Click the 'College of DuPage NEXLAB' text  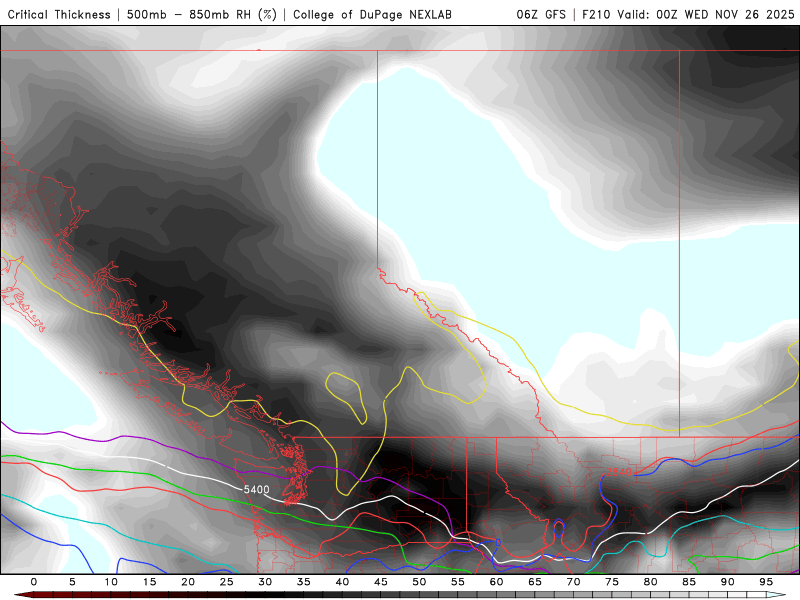372,14
